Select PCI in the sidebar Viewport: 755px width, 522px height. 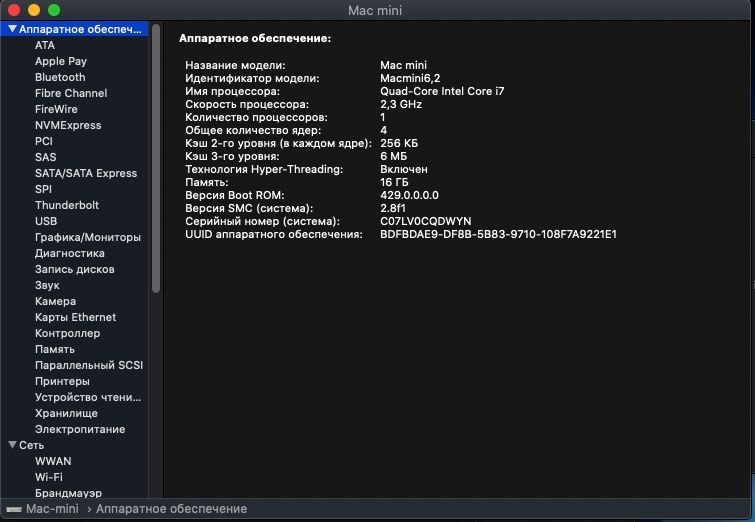pyautogui.click(x=44, y=141)
